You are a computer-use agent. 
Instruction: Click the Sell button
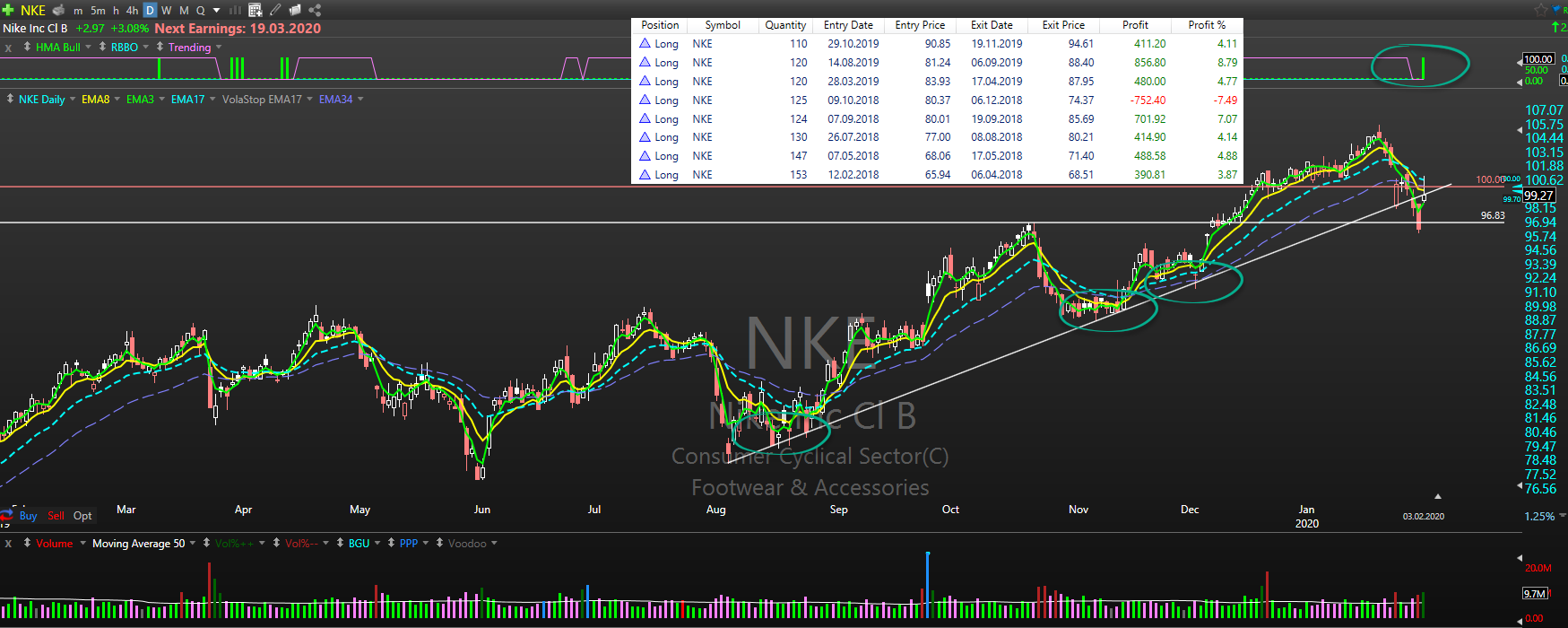point(56,516)
